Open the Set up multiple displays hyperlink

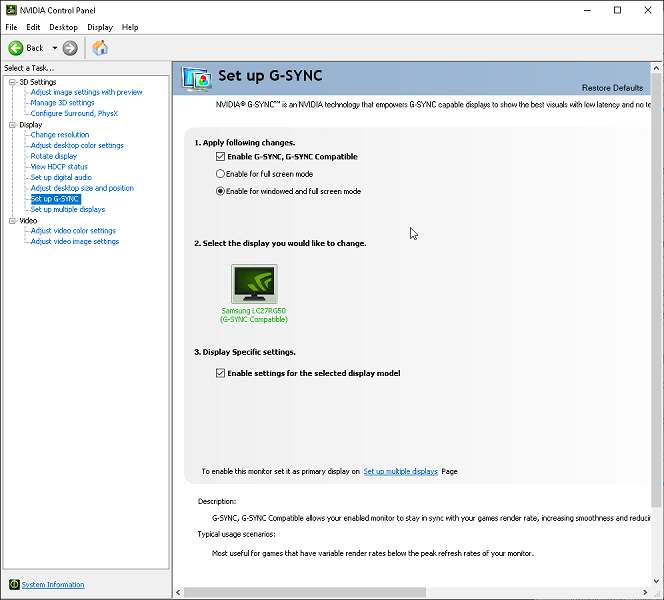[400, 471]
